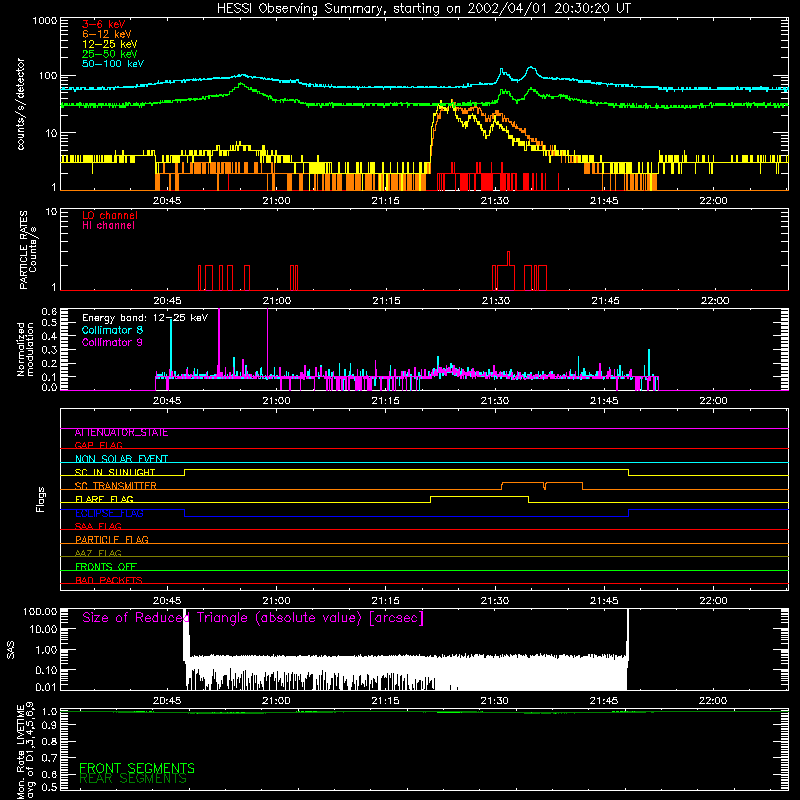Click 20:45 tick label under count-rate plot
Screen dimensions: 800x800
[x=167, y=201]
